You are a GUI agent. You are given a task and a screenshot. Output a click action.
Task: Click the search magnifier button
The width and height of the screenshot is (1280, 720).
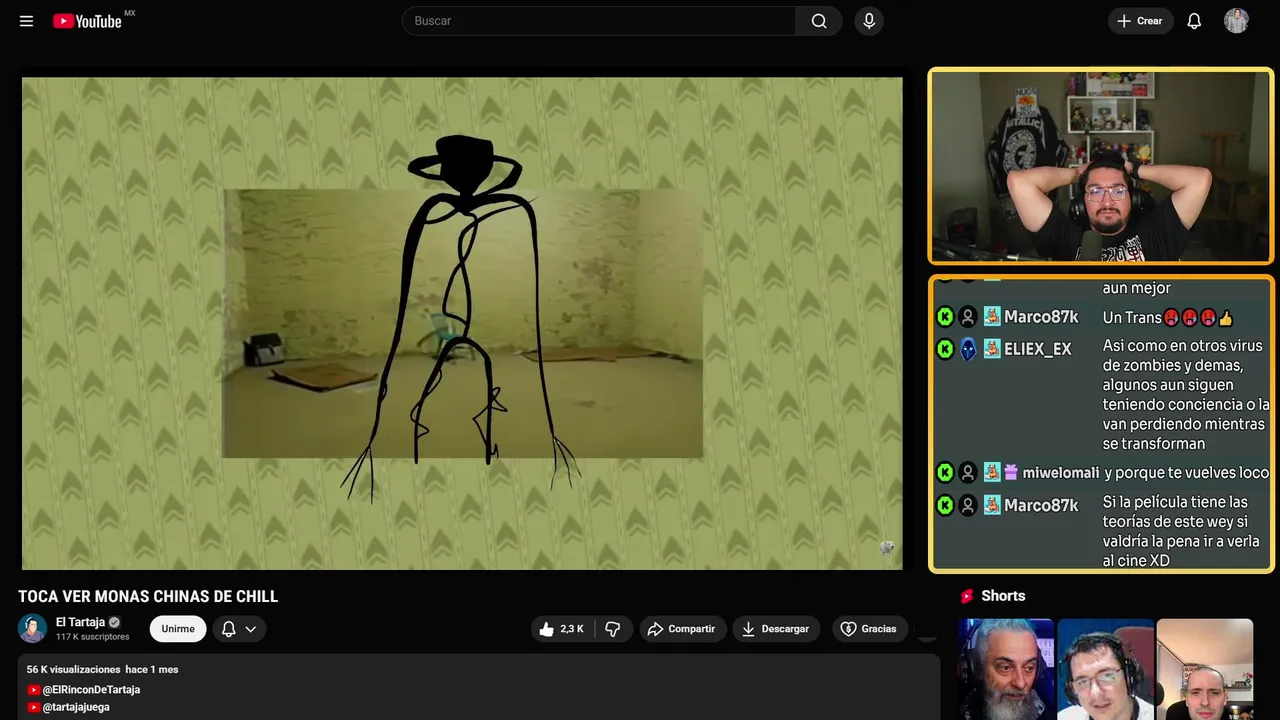[x=819, y=21]
